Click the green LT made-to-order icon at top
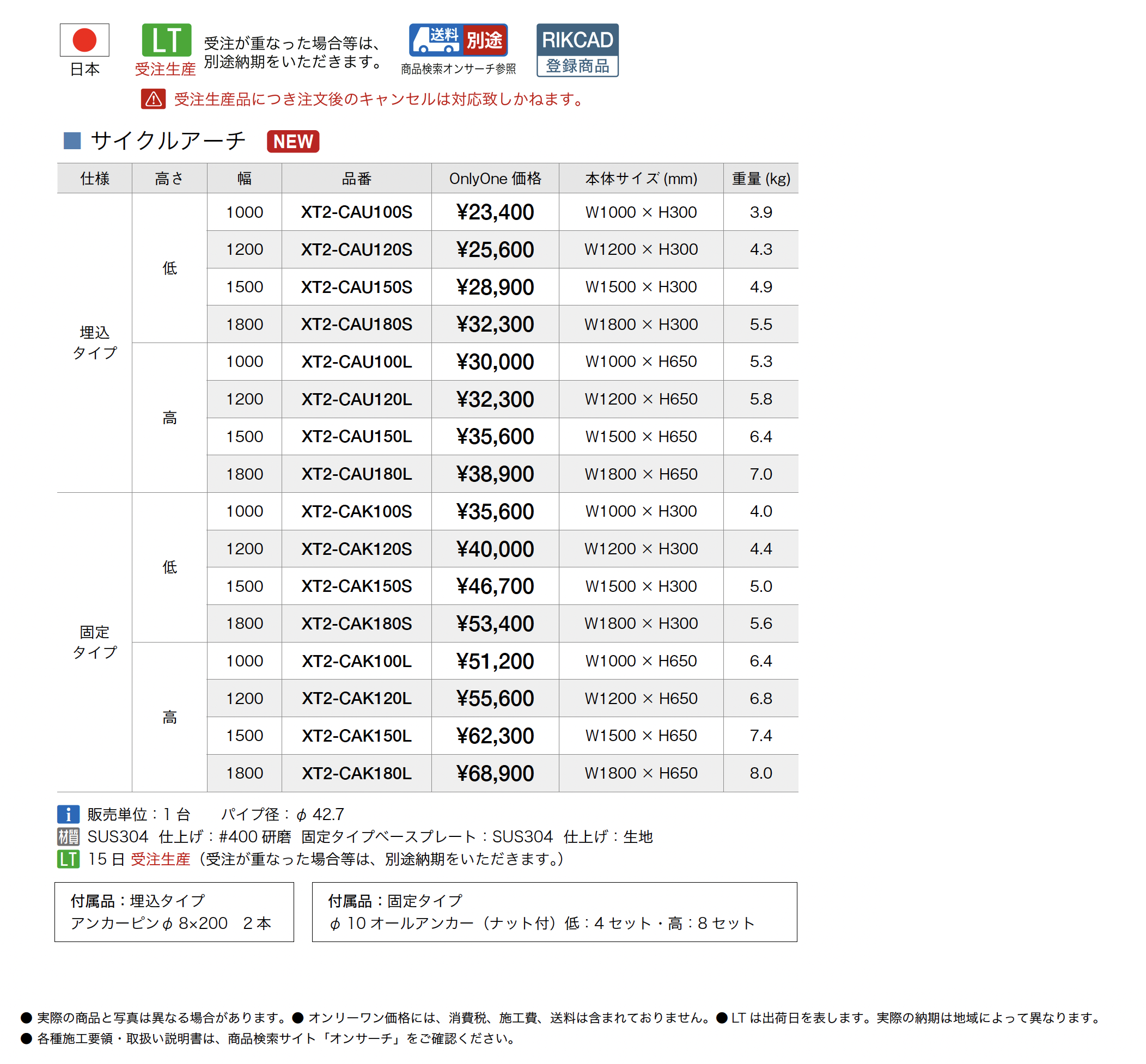 point(167,40)
